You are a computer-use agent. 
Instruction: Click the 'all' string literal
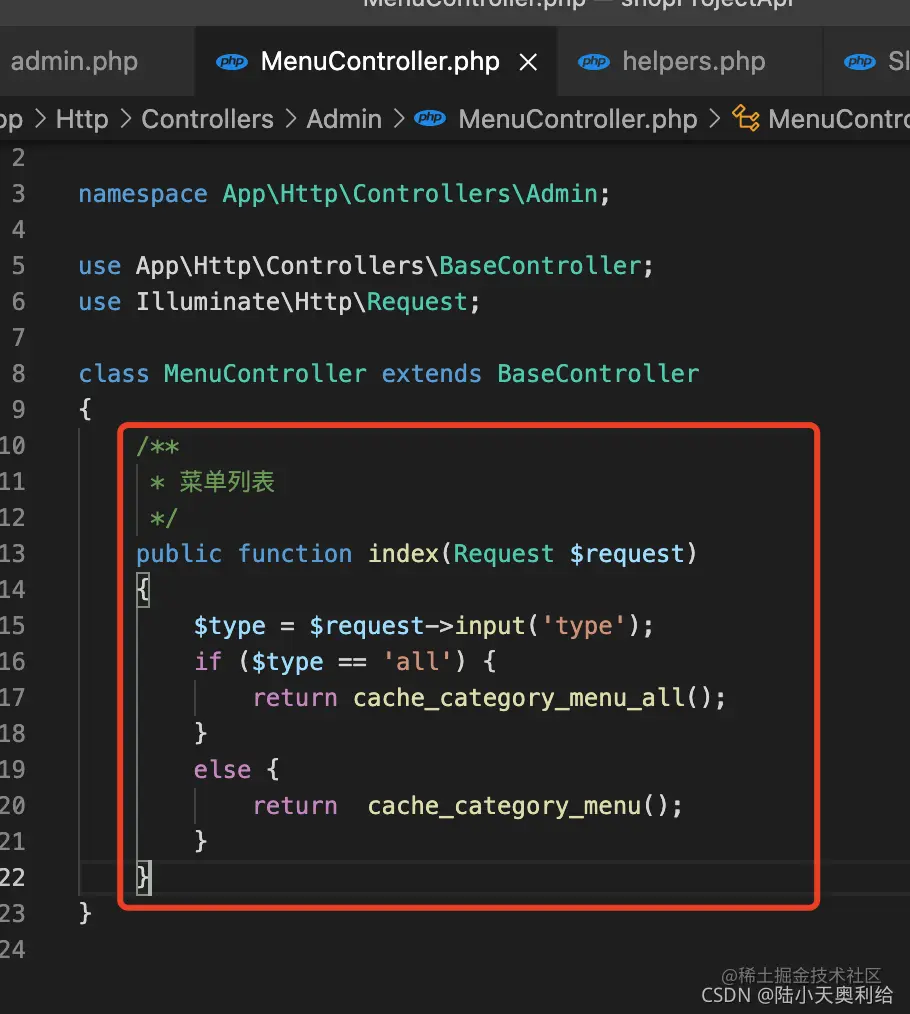(x=417, y=662)
